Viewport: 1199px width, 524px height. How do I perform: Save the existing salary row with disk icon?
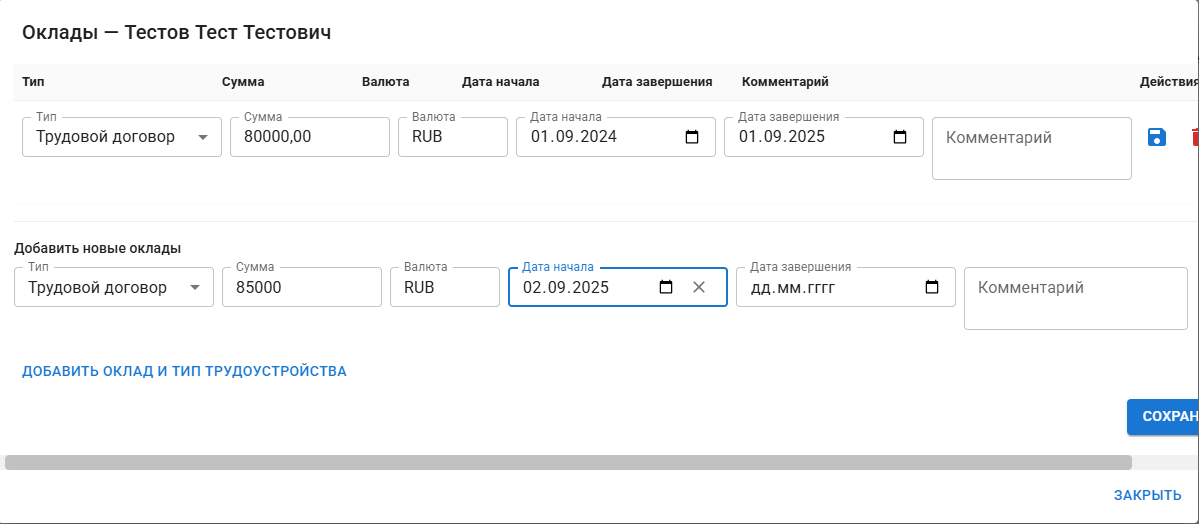coord(1156,137)
